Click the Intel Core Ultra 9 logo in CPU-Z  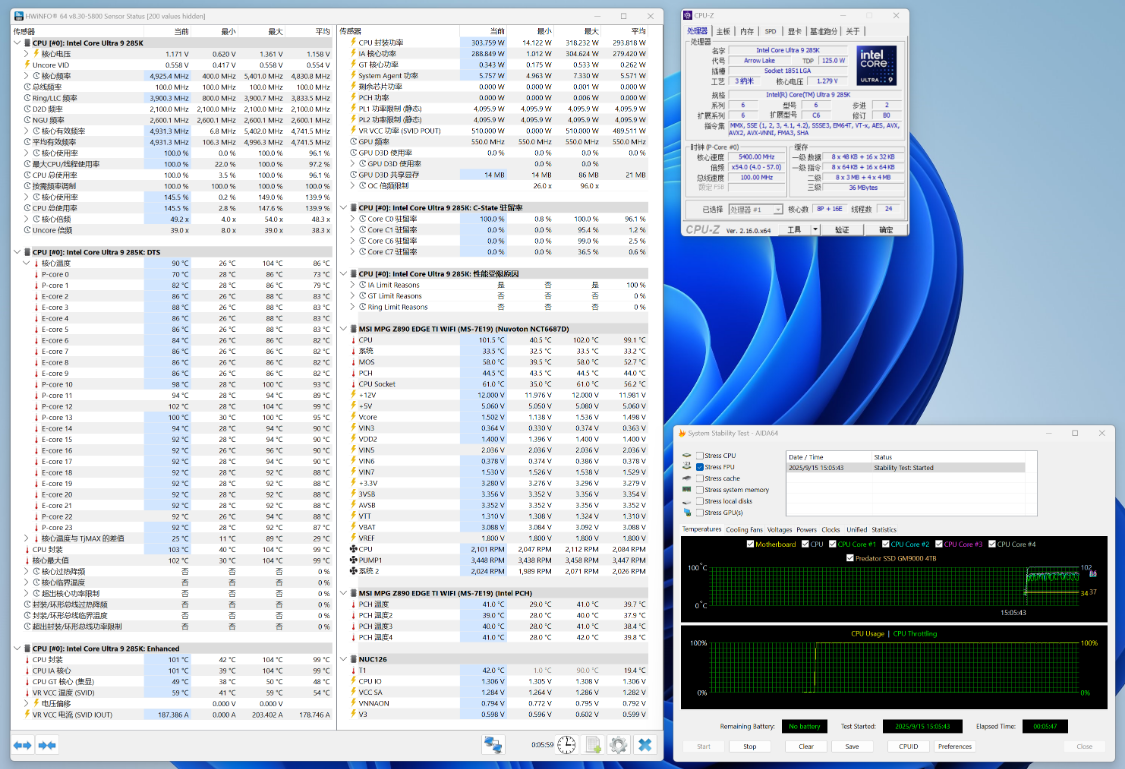pyautogui.click(x=875, y=63)
